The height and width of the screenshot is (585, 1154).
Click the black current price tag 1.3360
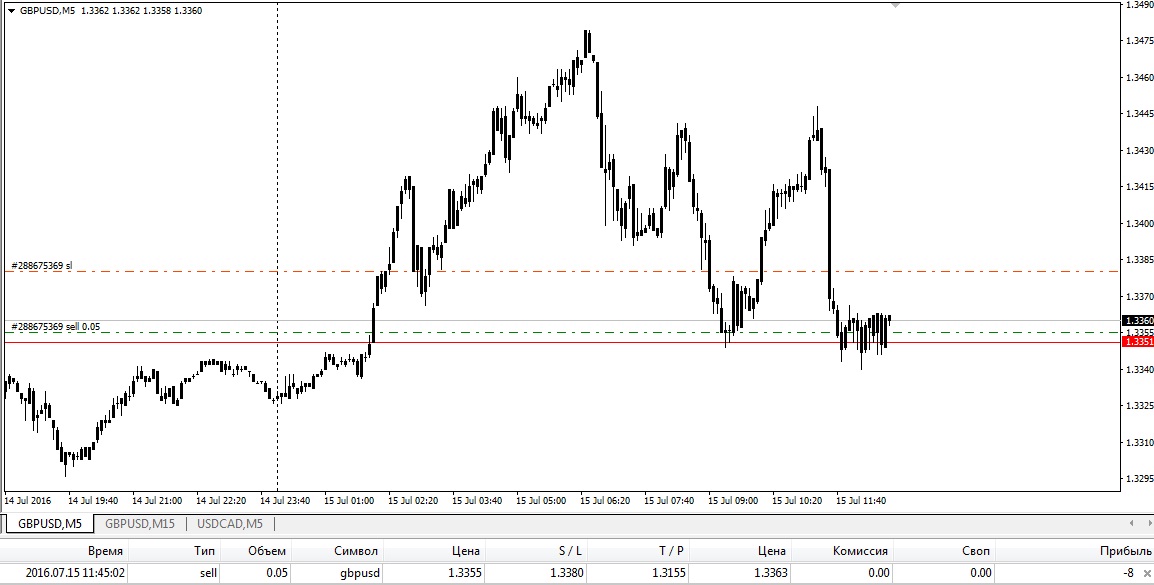[x=1138, y=321]
